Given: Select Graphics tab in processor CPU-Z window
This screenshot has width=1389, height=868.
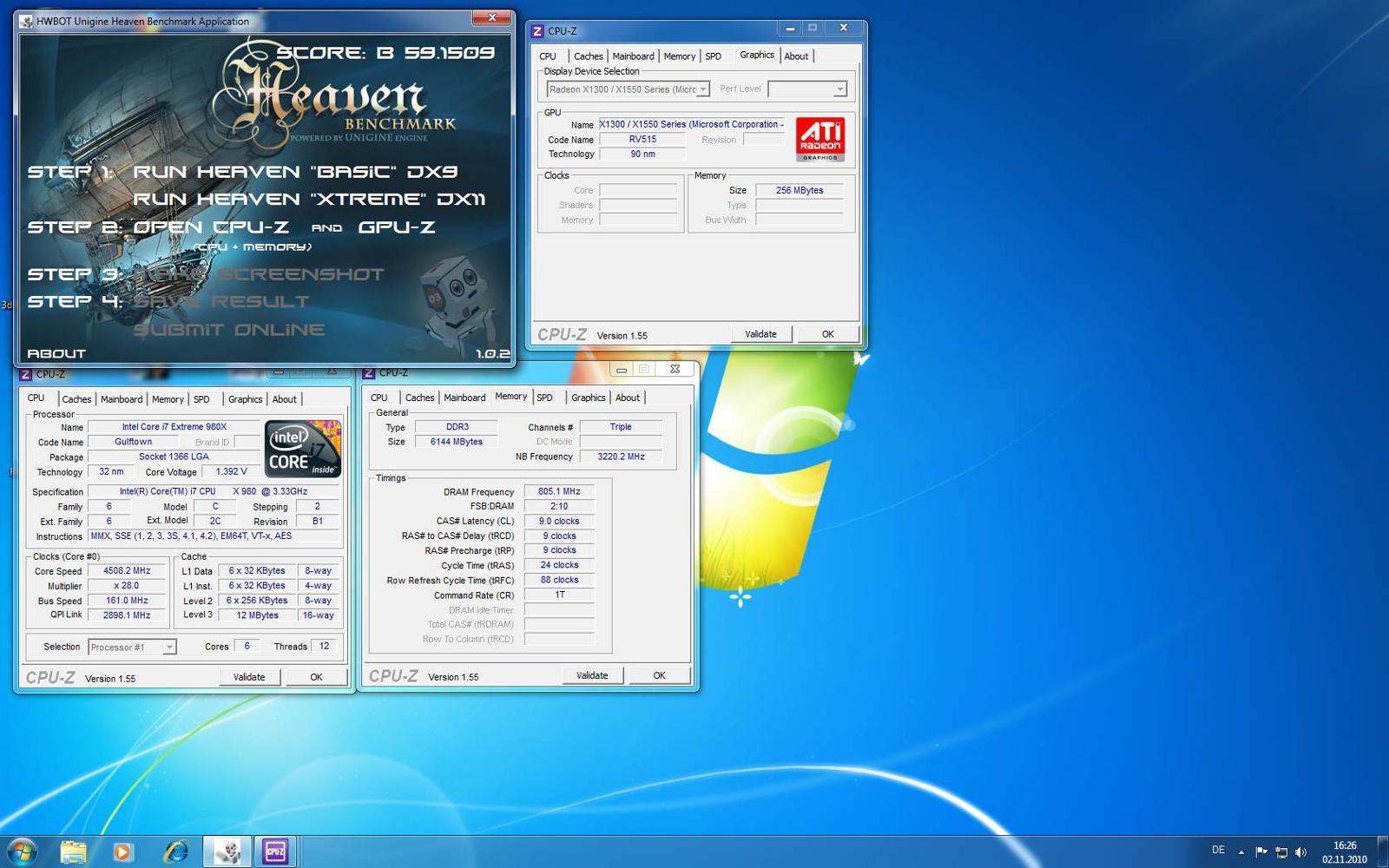Looking at the screenshot, I should coord(245,399).
